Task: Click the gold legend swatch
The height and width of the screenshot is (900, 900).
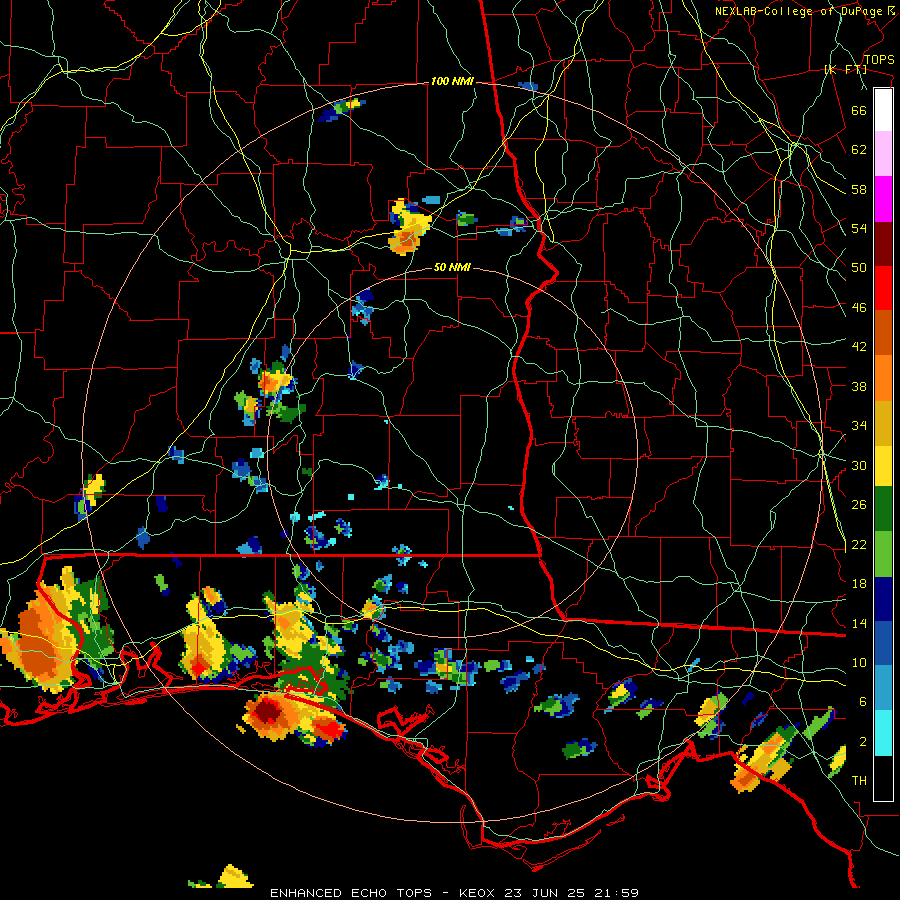Action: [x=883, y=423]
